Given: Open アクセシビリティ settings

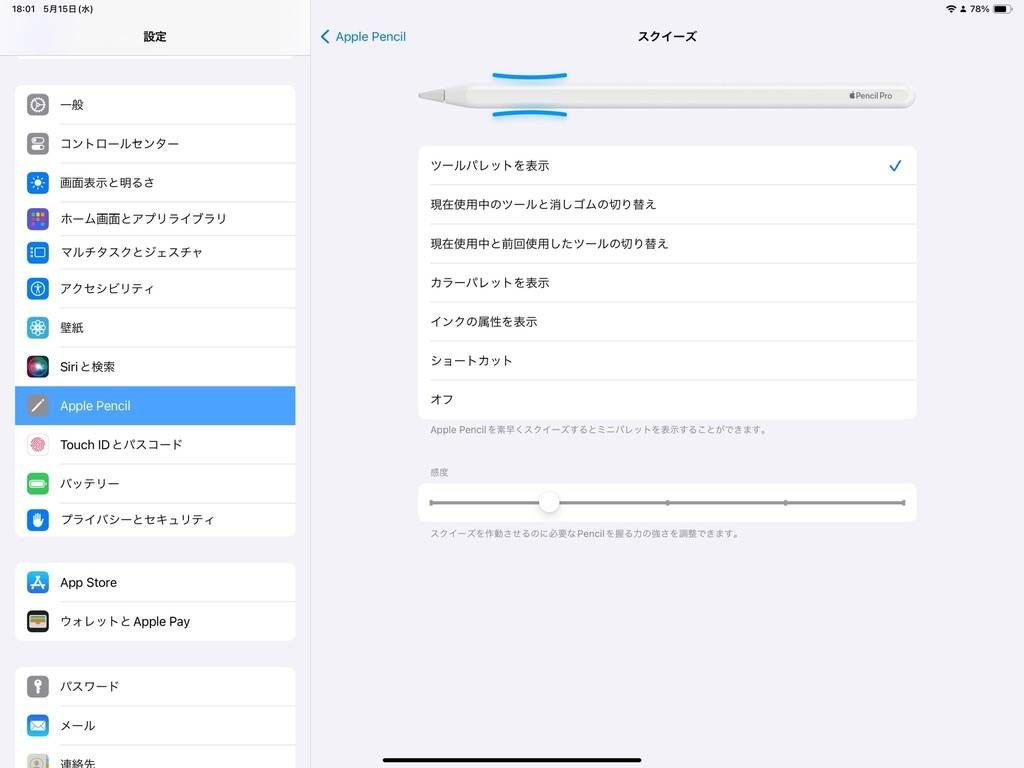Looking at the screenshot, I should (x=155, y=288).
